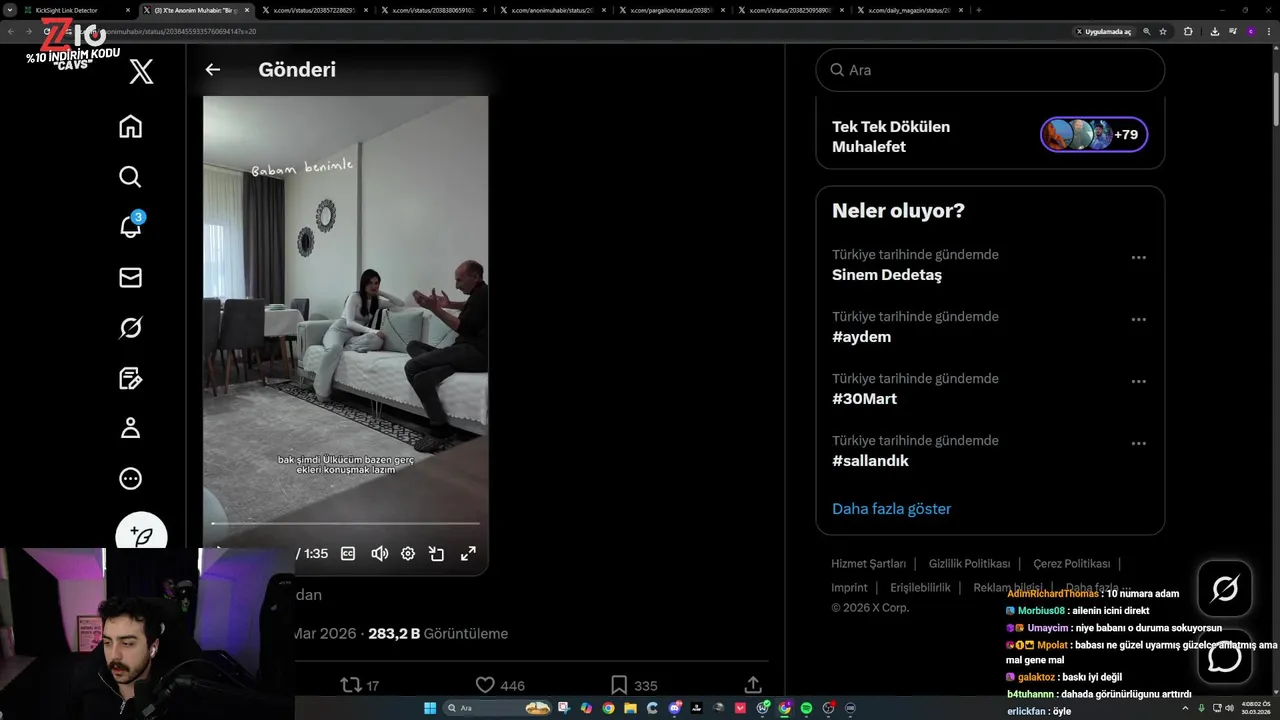
Task: Open the Articles compose-note sidebar icon
Action: [130, 378]
